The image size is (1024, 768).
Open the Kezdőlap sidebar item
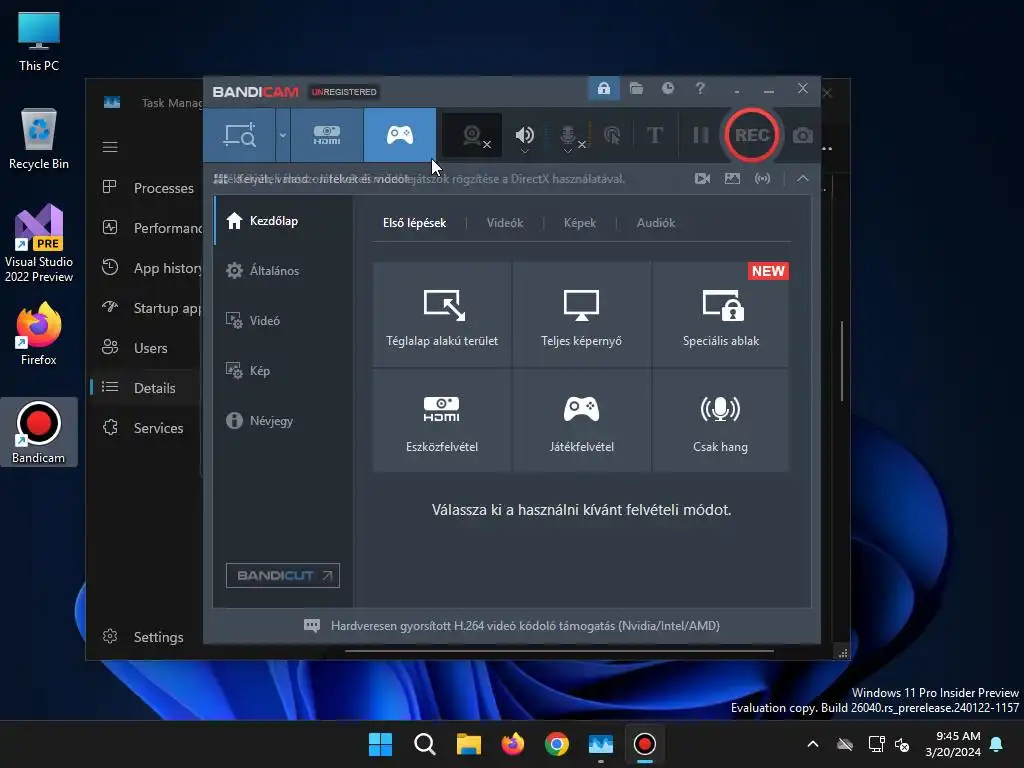[283, 221]
